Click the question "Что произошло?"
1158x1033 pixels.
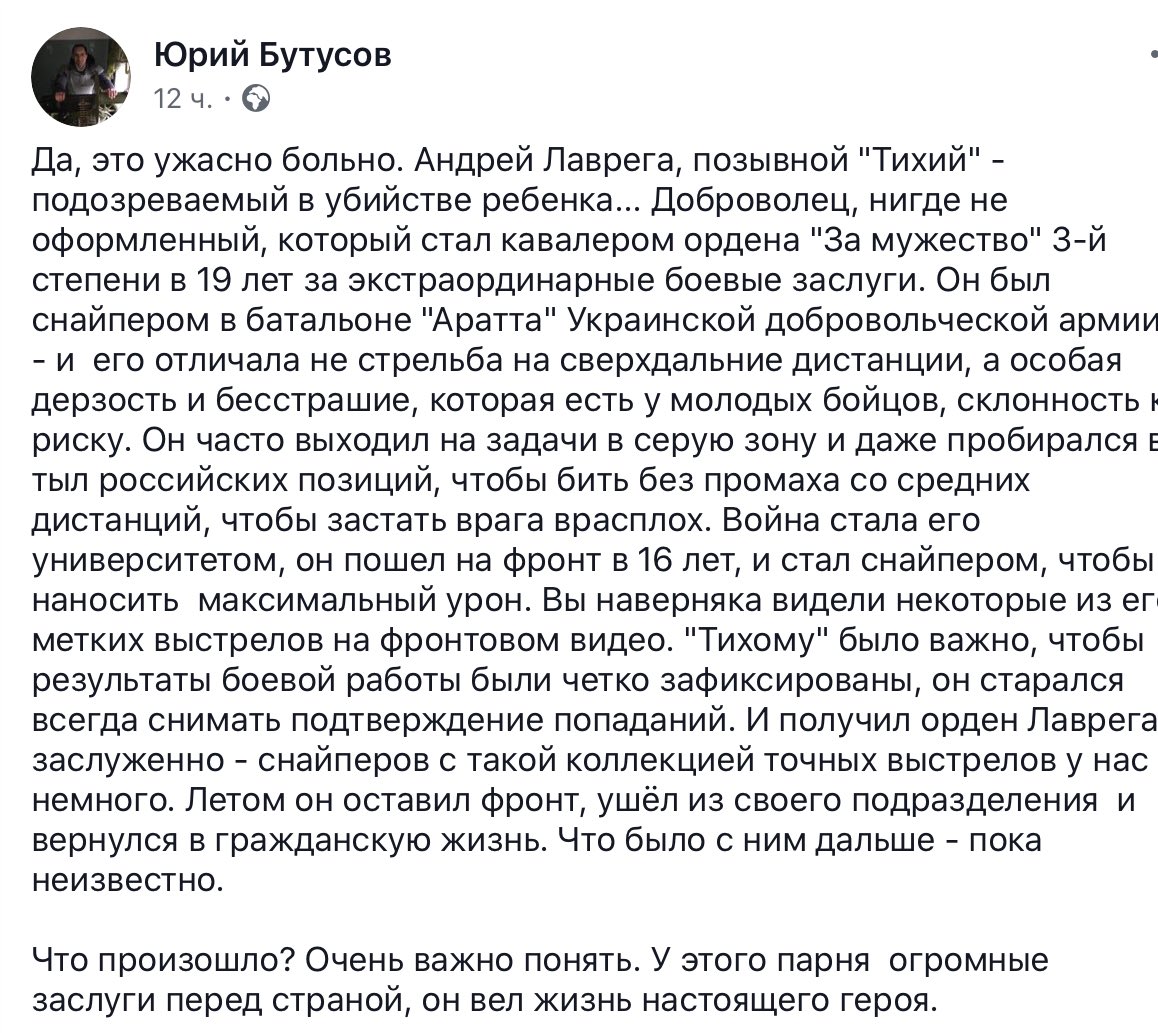(x=160, y=961)
